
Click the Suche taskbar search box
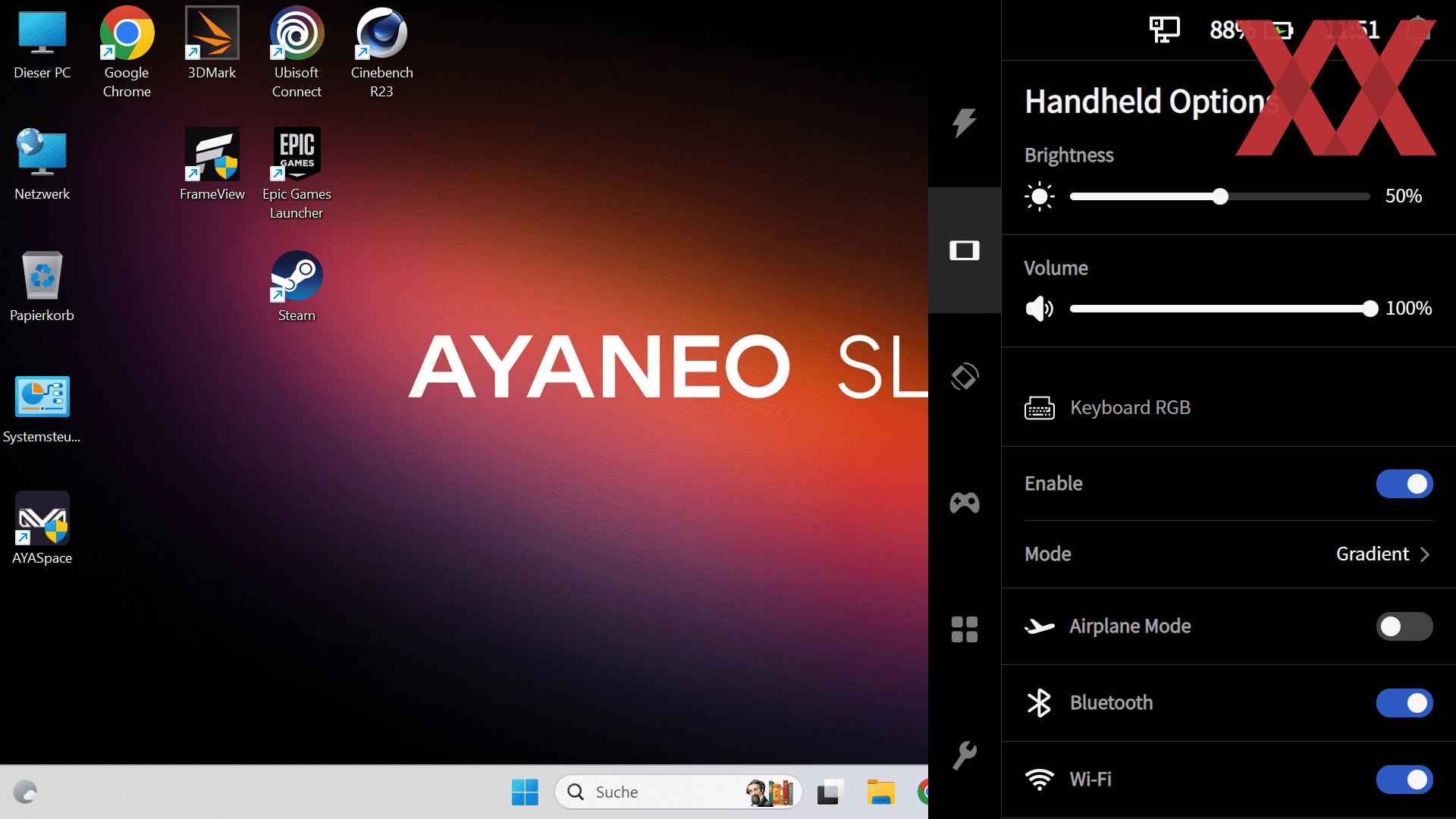pos(679,792)
